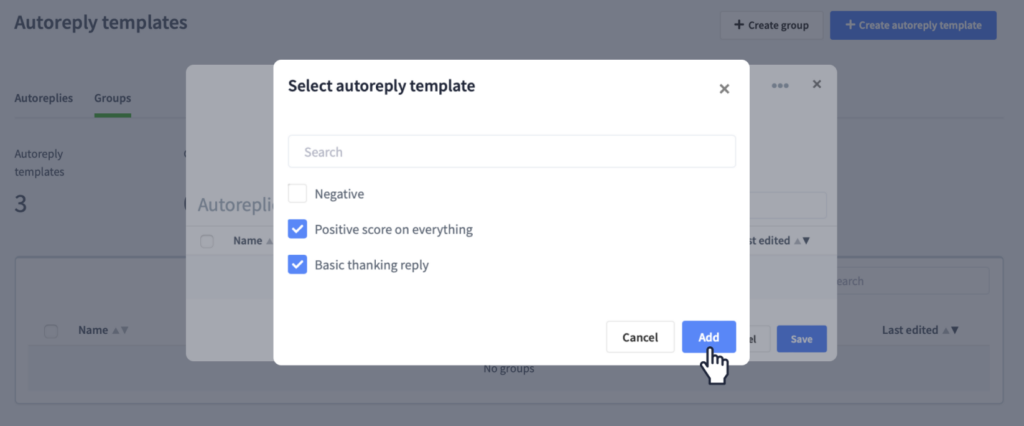Viewport: 1024px width, 426px height.
Task: Click the Add button
Action: tap(709, 337)
